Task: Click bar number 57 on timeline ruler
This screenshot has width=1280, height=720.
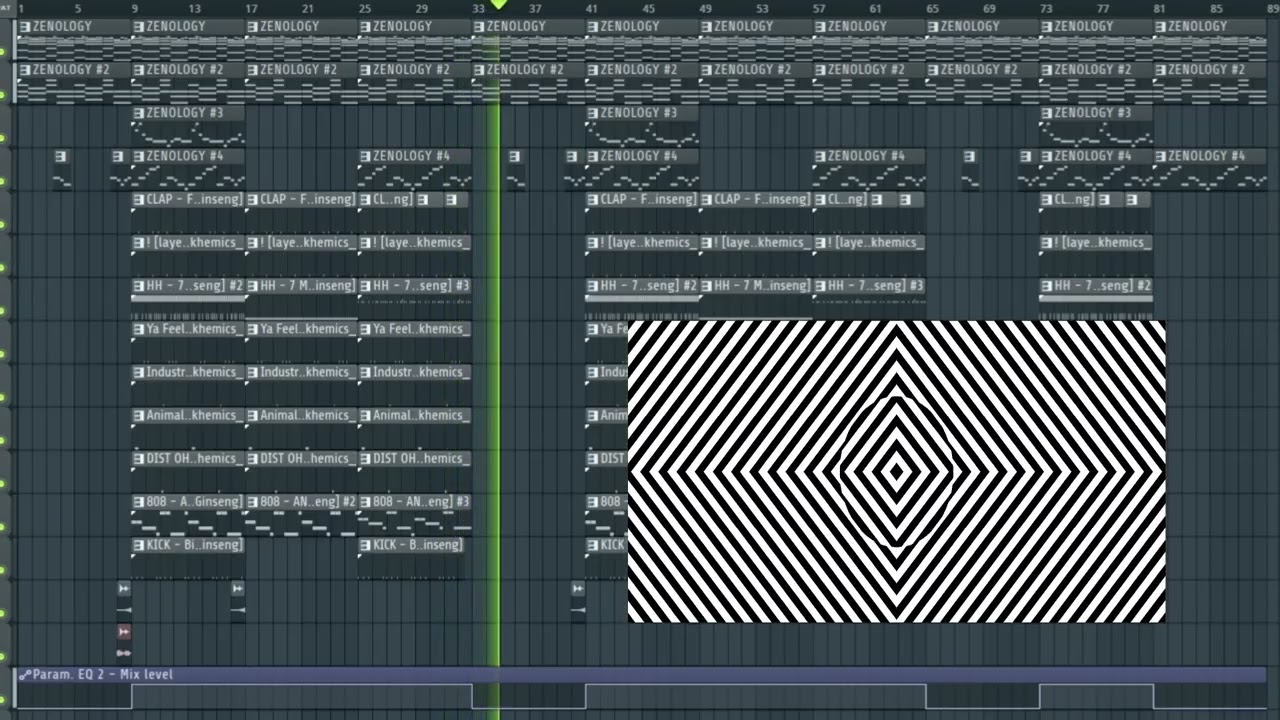Action: [819, 9]
